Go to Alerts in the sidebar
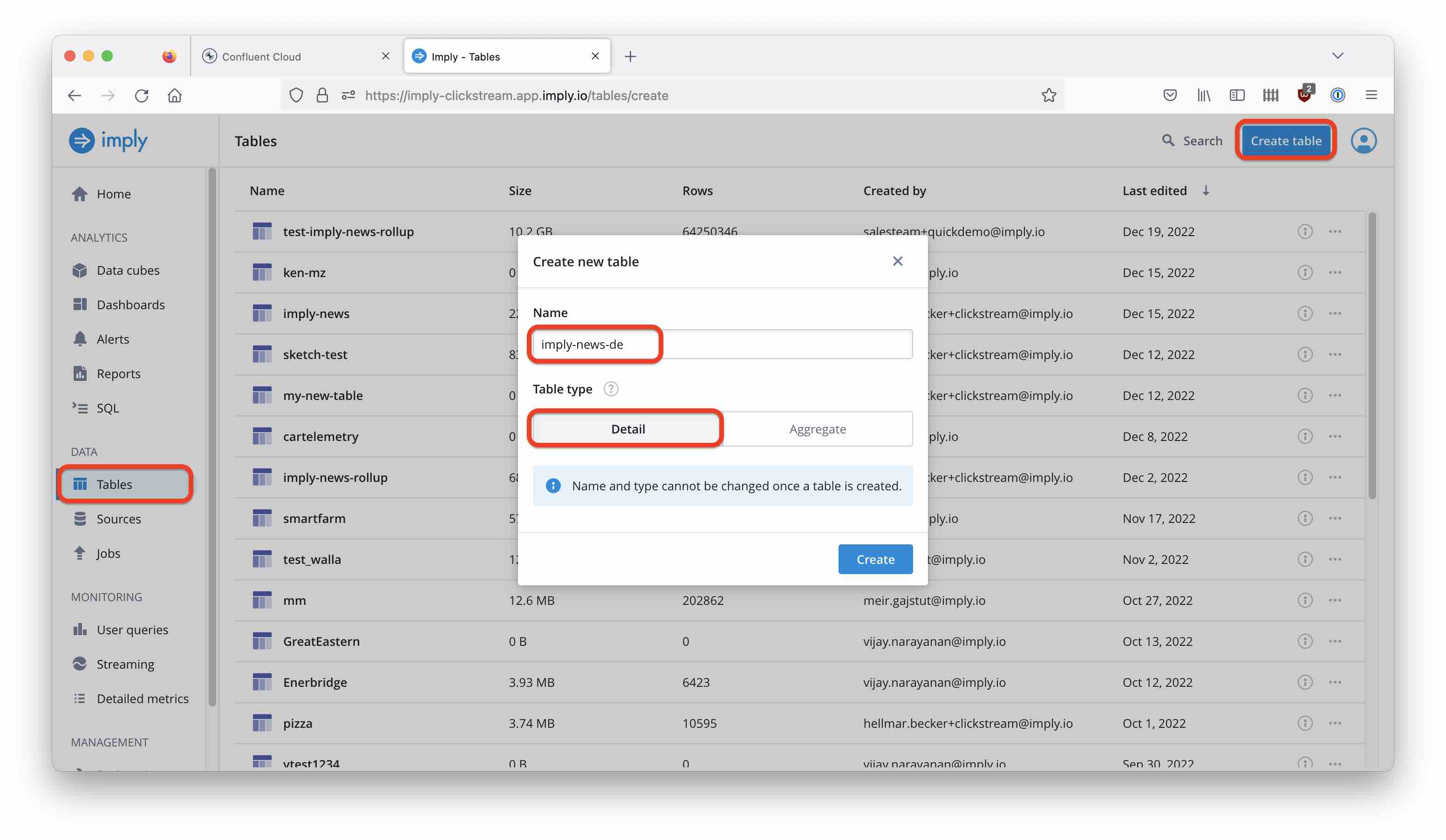The image size is (1446, 840). coord(112,339)
